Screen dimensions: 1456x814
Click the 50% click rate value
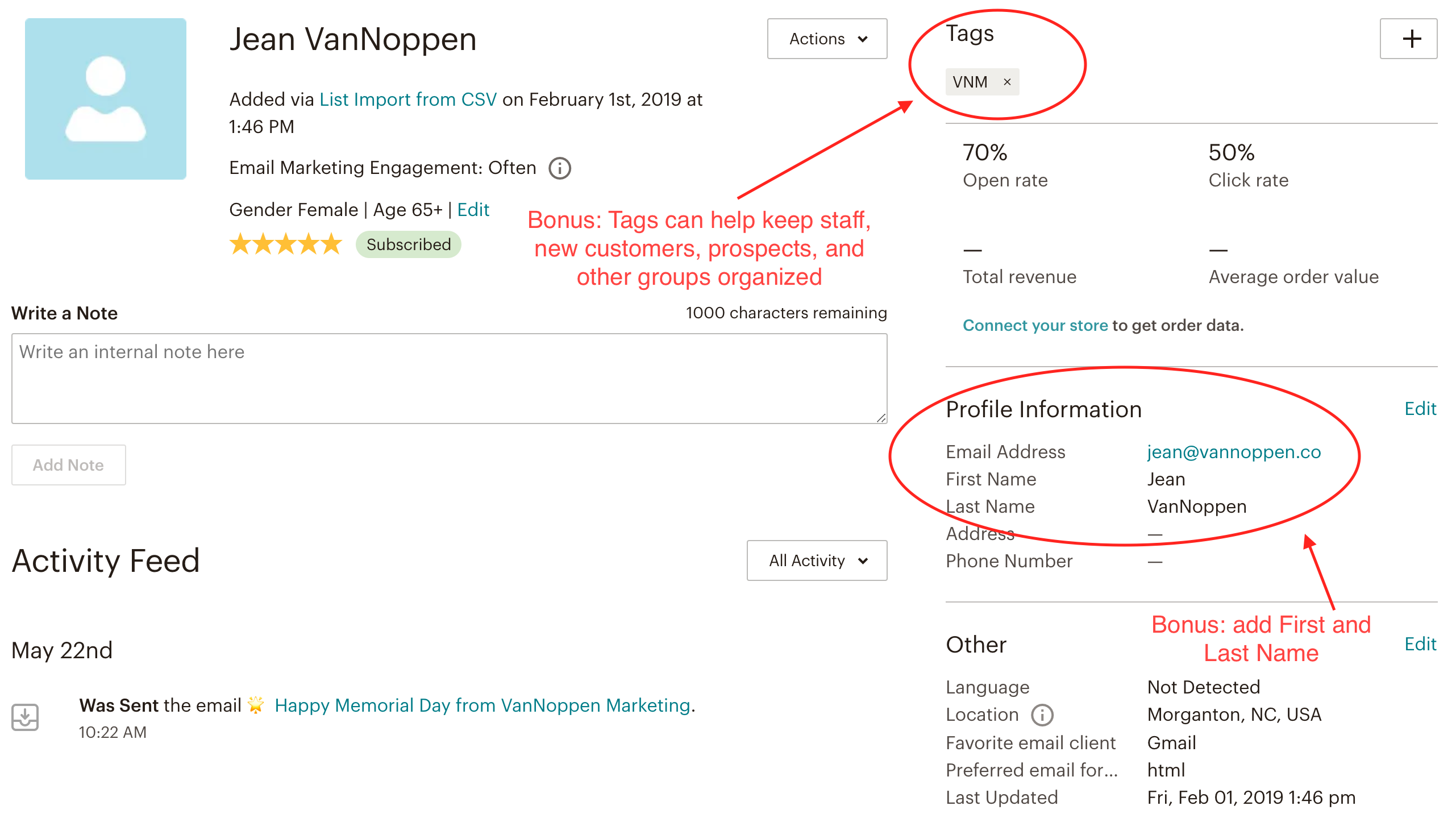1231,152
